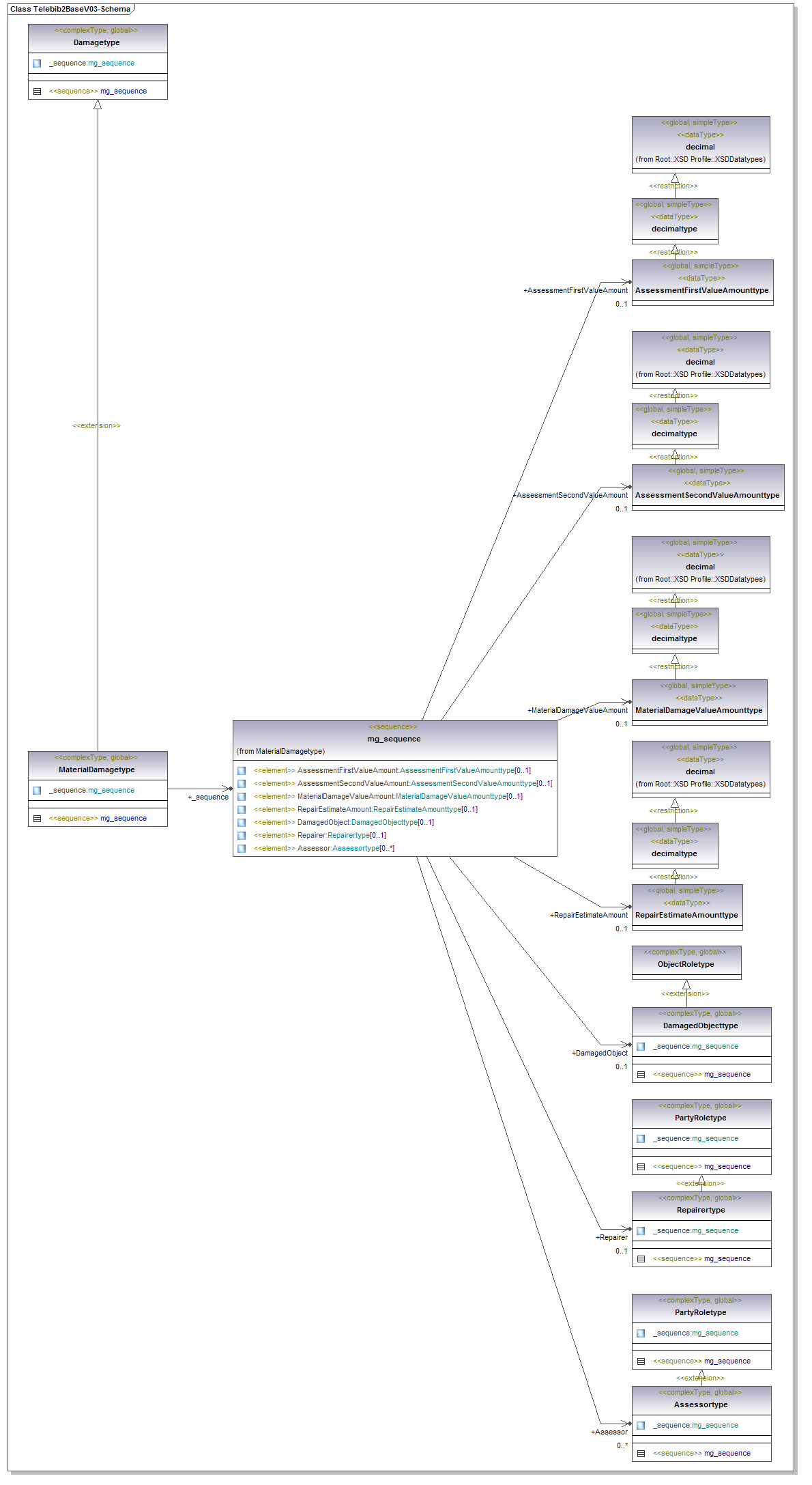Click the +_sequence association label
This screenshot has height=1485, width=812.
coord(208,797)
